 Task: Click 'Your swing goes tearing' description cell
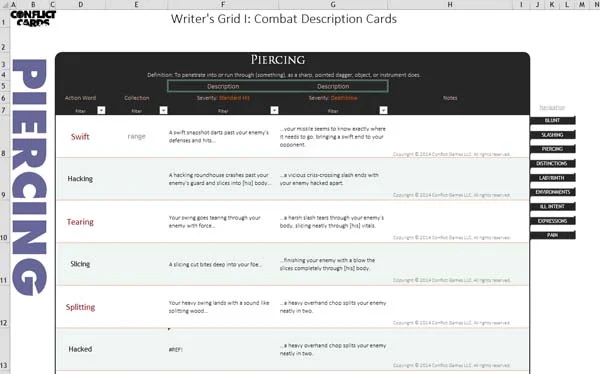click(223, 222)
